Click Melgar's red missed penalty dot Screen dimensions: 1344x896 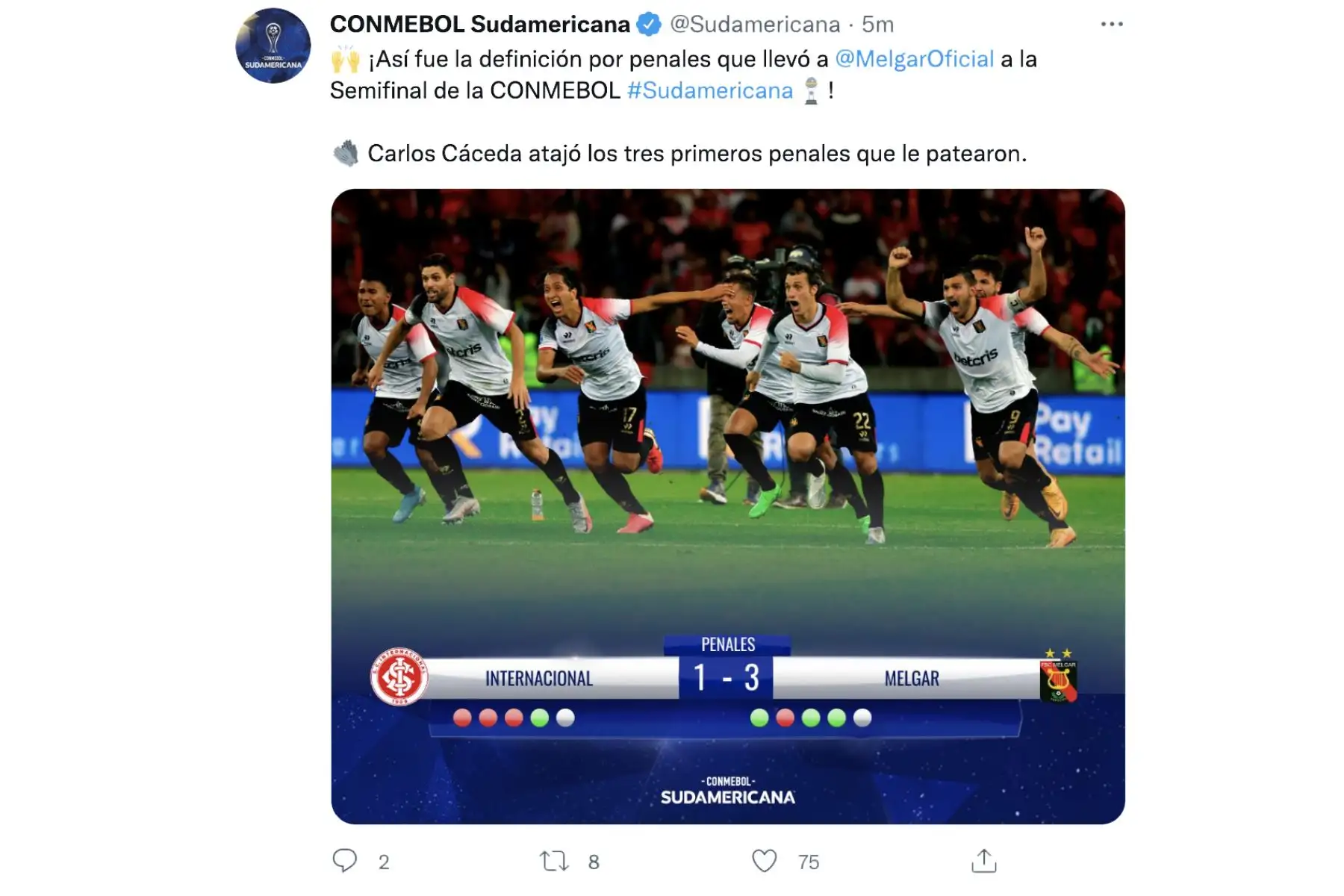tap(785, 718)
